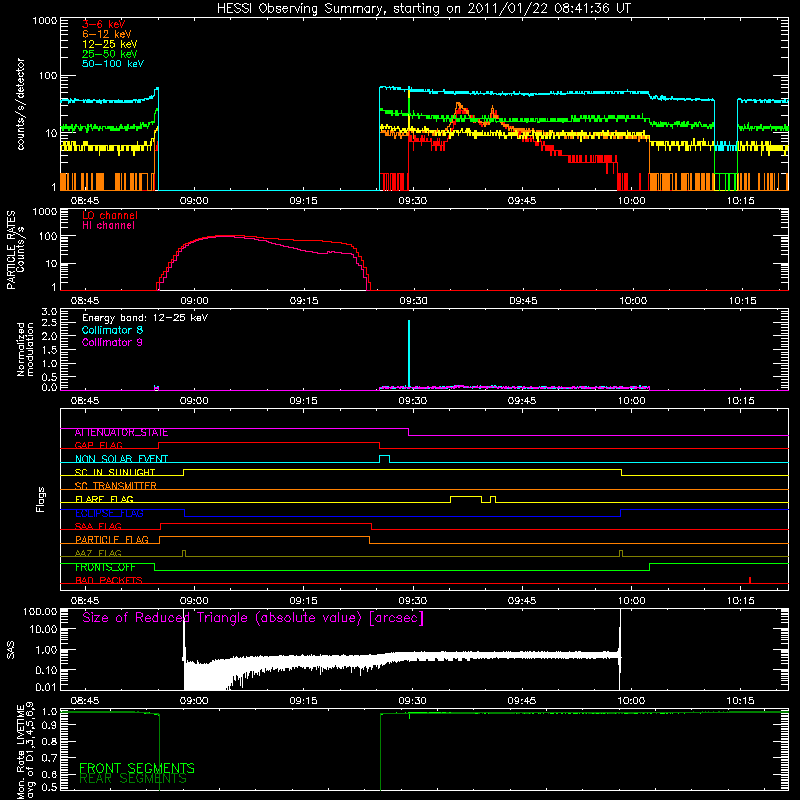
Task: Click the 'Energy band: 12-25 keV' label
Action: point(145,318)
